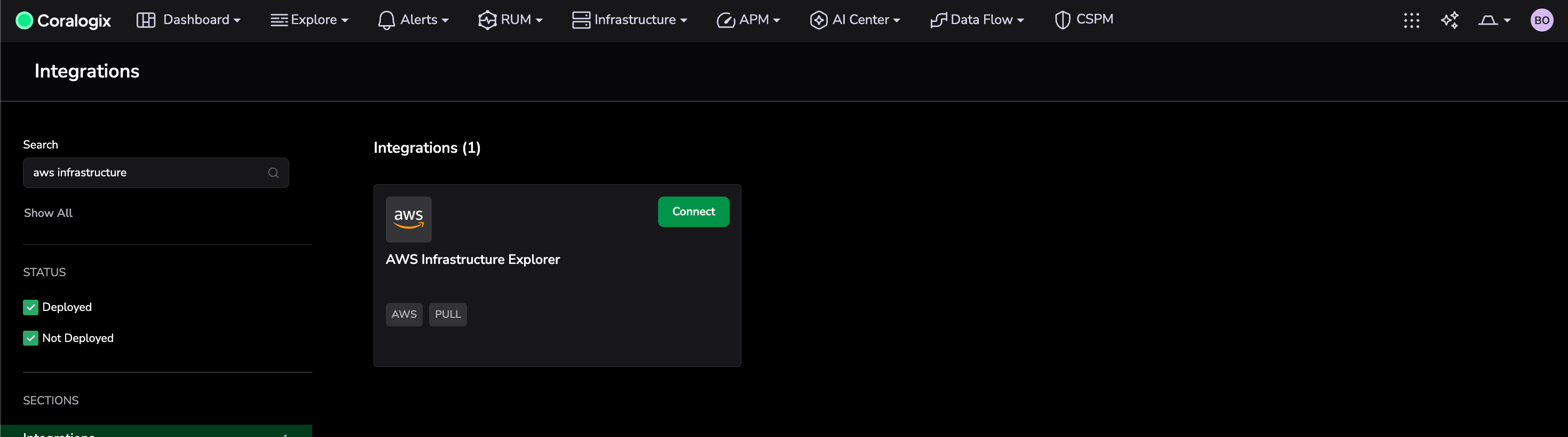Uncheck the Not Deployed status checkbox

click(30, 338)
